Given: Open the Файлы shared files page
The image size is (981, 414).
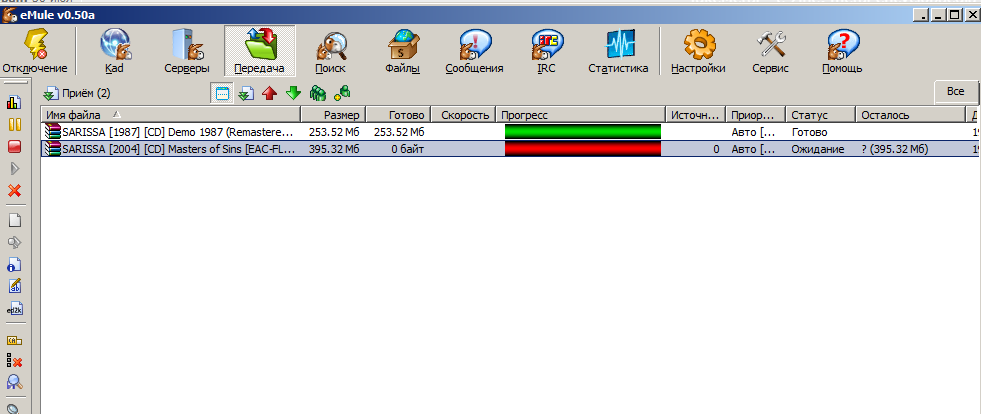Looking at the screenshot, I should click(402, 51).
